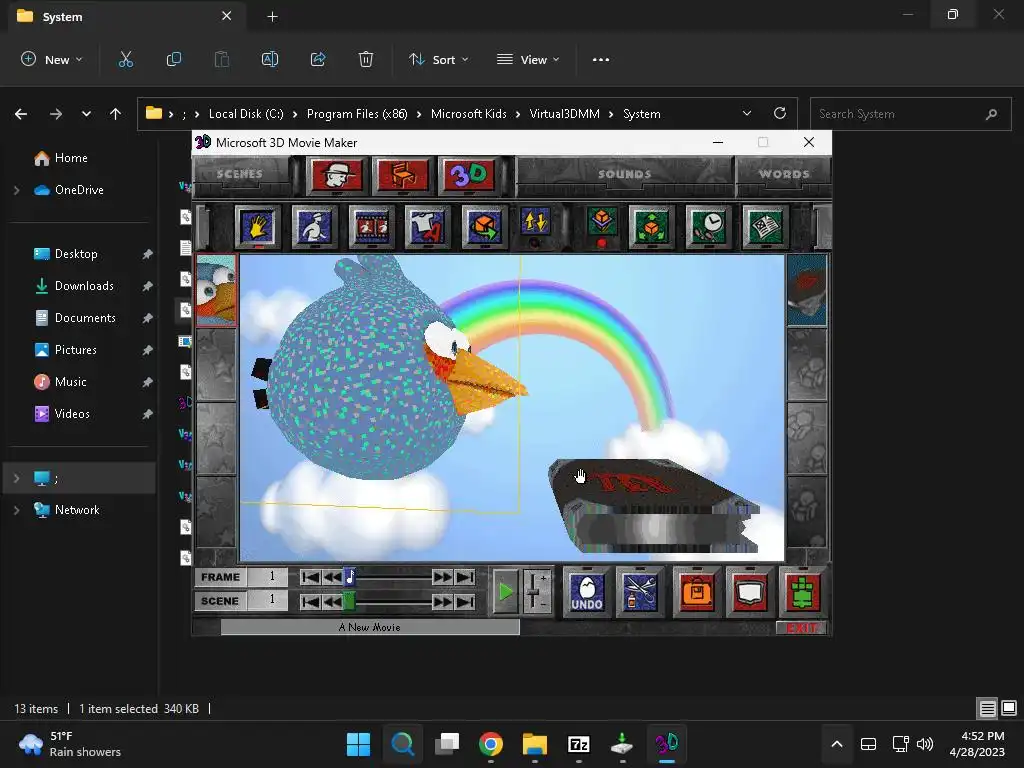Click the Windows Start button
Image resolution: width=1024 pixels, height=768 pixels.
tap(359, 744)
